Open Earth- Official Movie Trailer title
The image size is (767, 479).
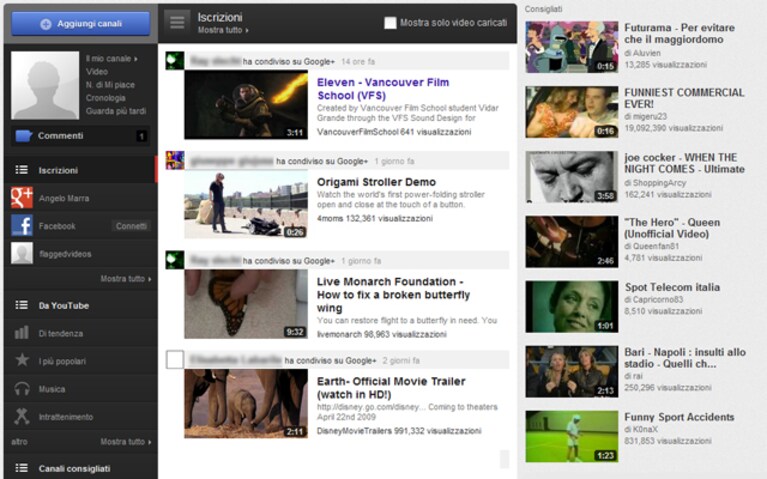(391, 388)
